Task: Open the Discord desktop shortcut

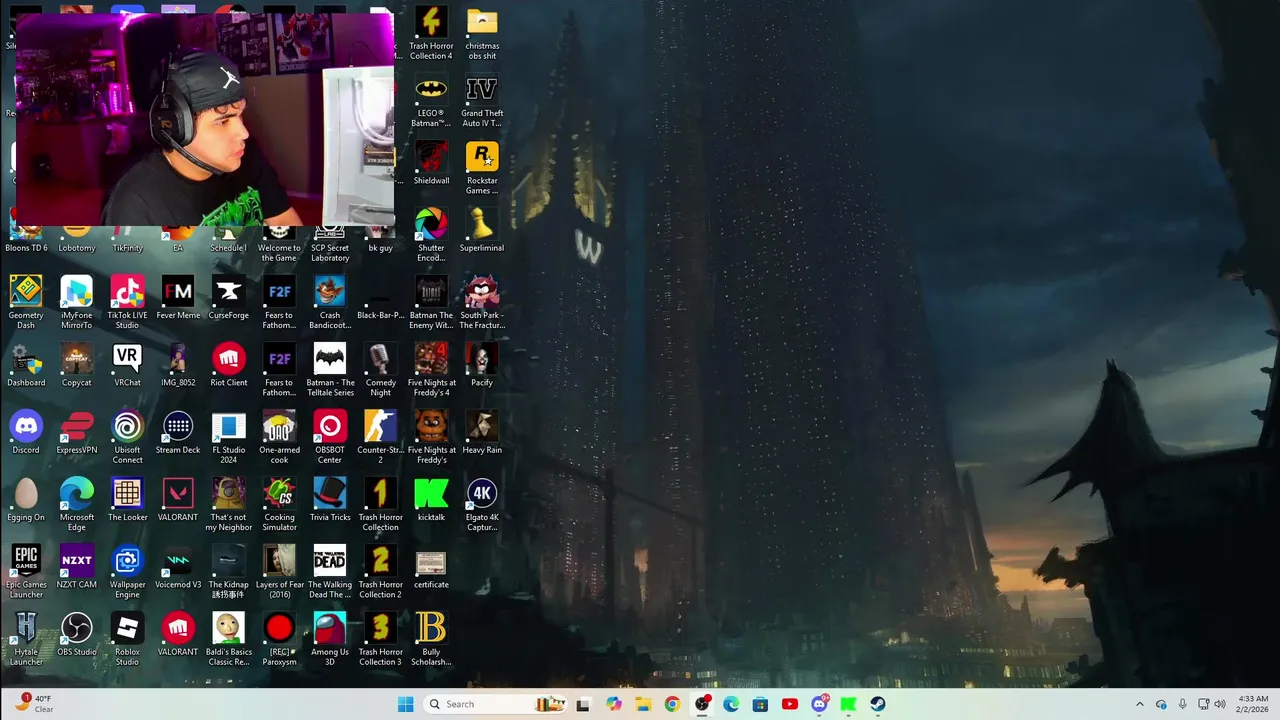Action: pos(26,432)
